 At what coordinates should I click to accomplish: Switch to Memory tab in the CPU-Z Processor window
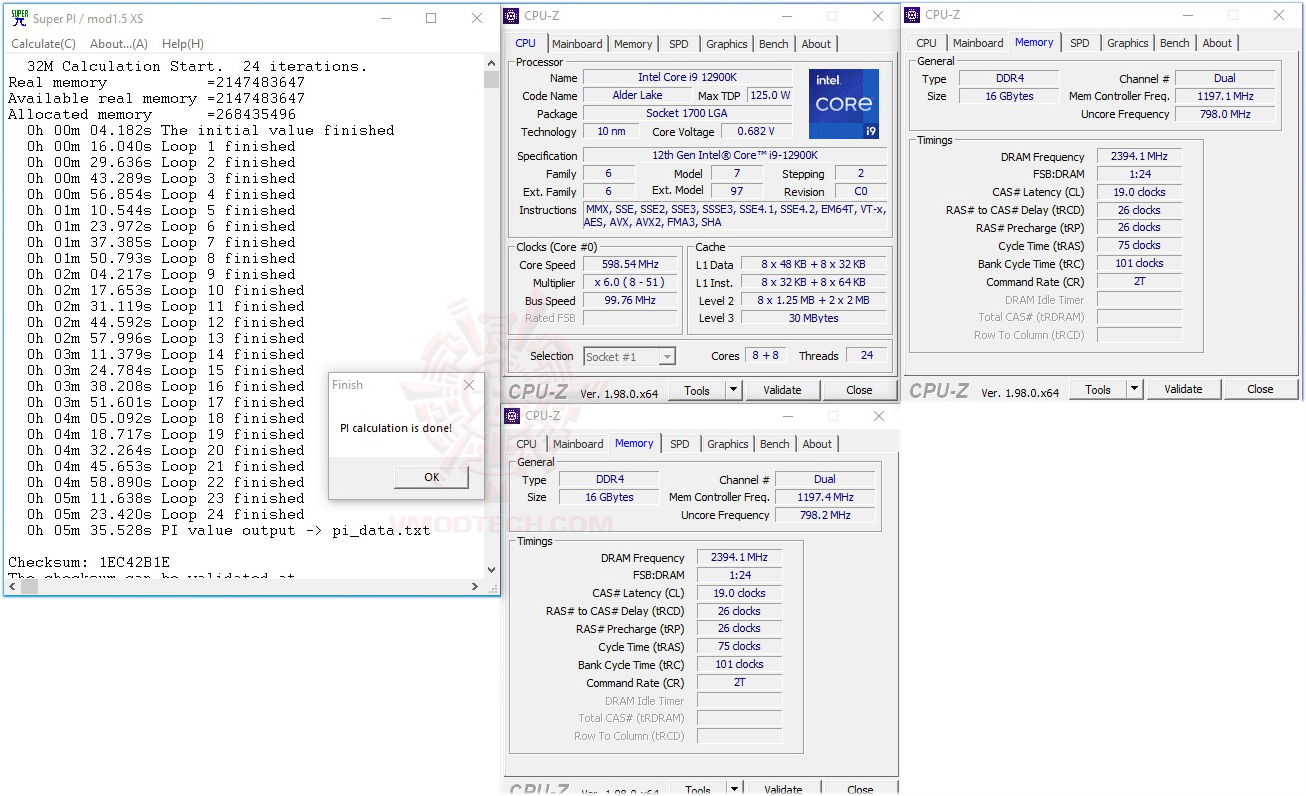pyautogui.click(x=633, y=44)
